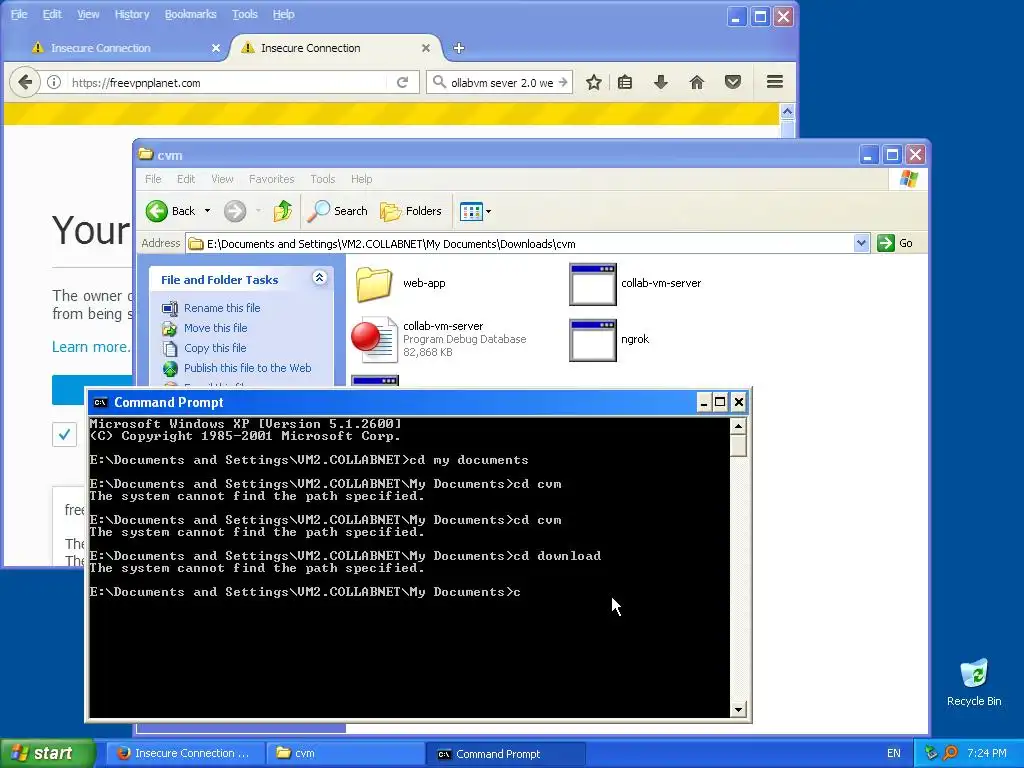Select collab-vm-server application file
The width and height of the screenshot is (1024, 768).
coord(635,283)
